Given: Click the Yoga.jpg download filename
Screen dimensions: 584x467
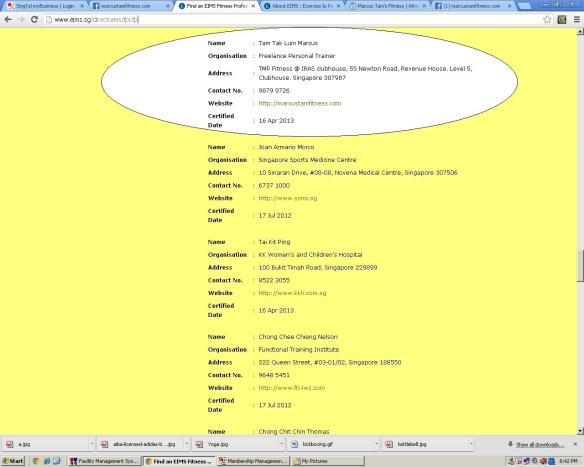Looking at the screenshot, I should [218, 444].
